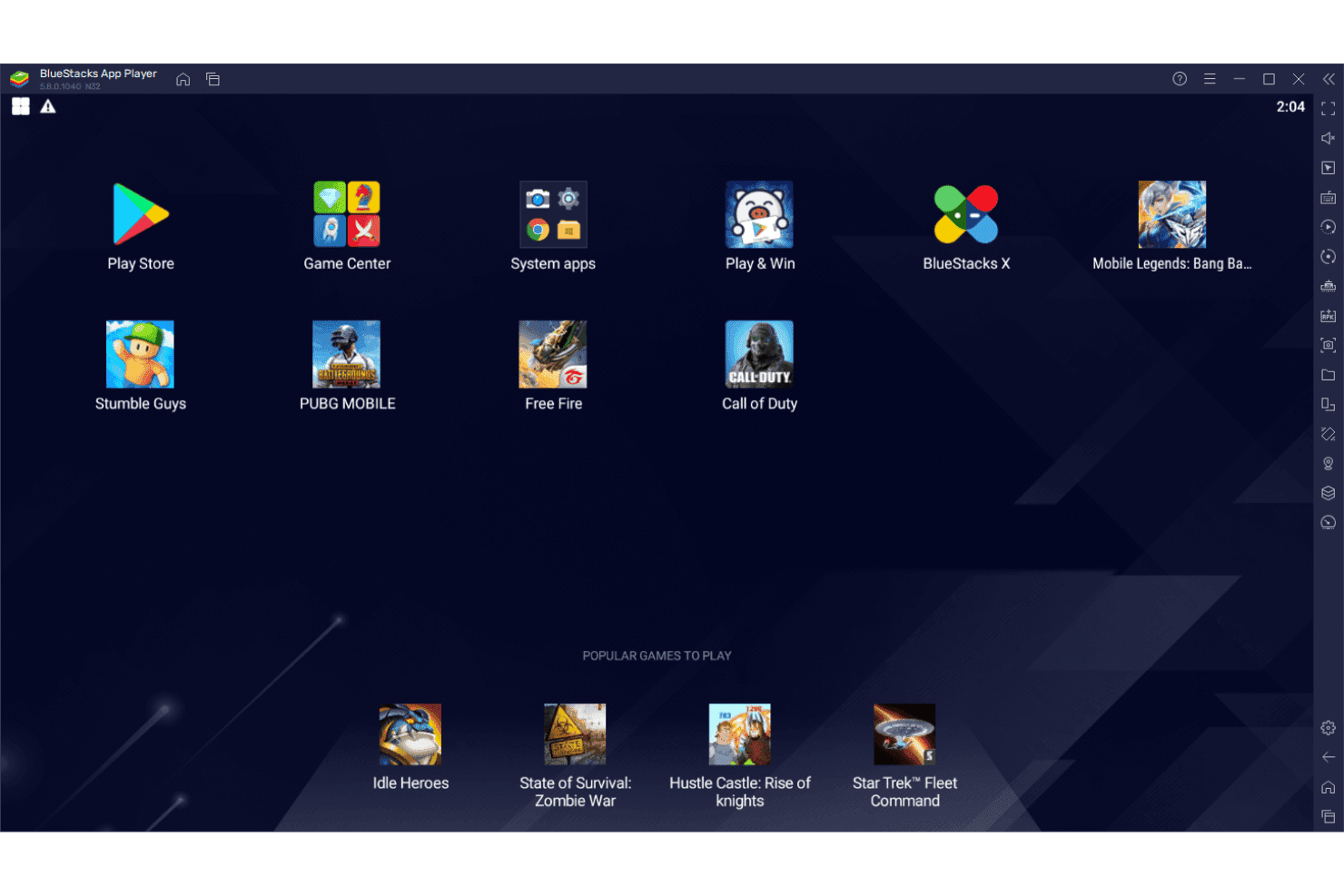Click the back arrow in sidebar
Viewport: 1344px width, 896px height.
[1328, 757]
